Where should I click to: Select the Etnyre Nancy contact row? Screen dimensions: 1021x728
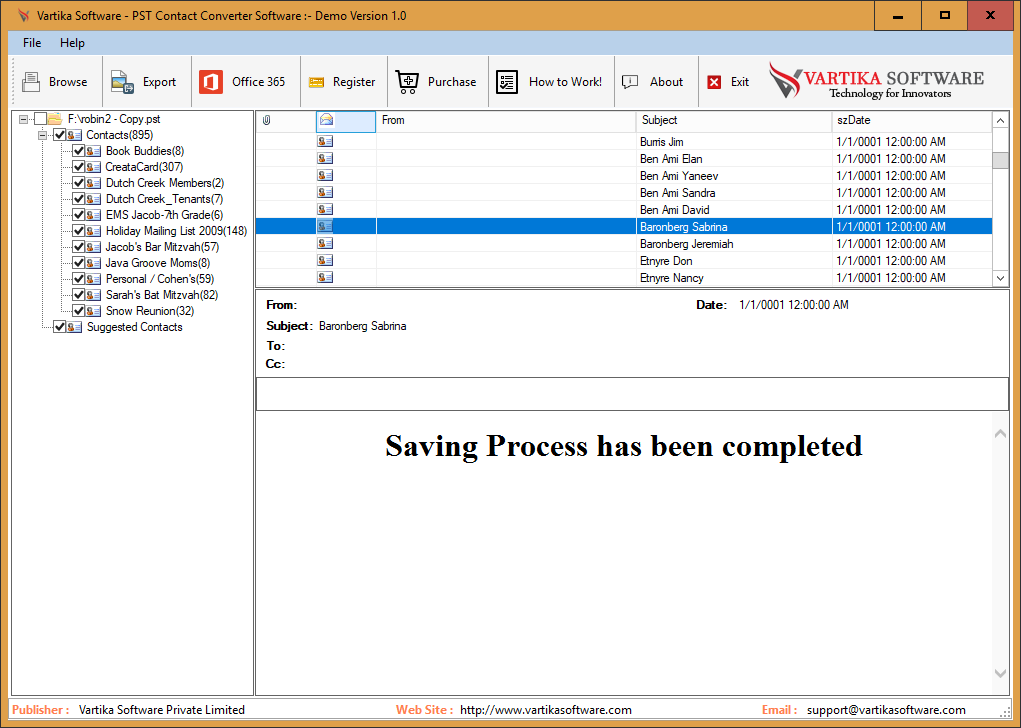click(624, 277)
